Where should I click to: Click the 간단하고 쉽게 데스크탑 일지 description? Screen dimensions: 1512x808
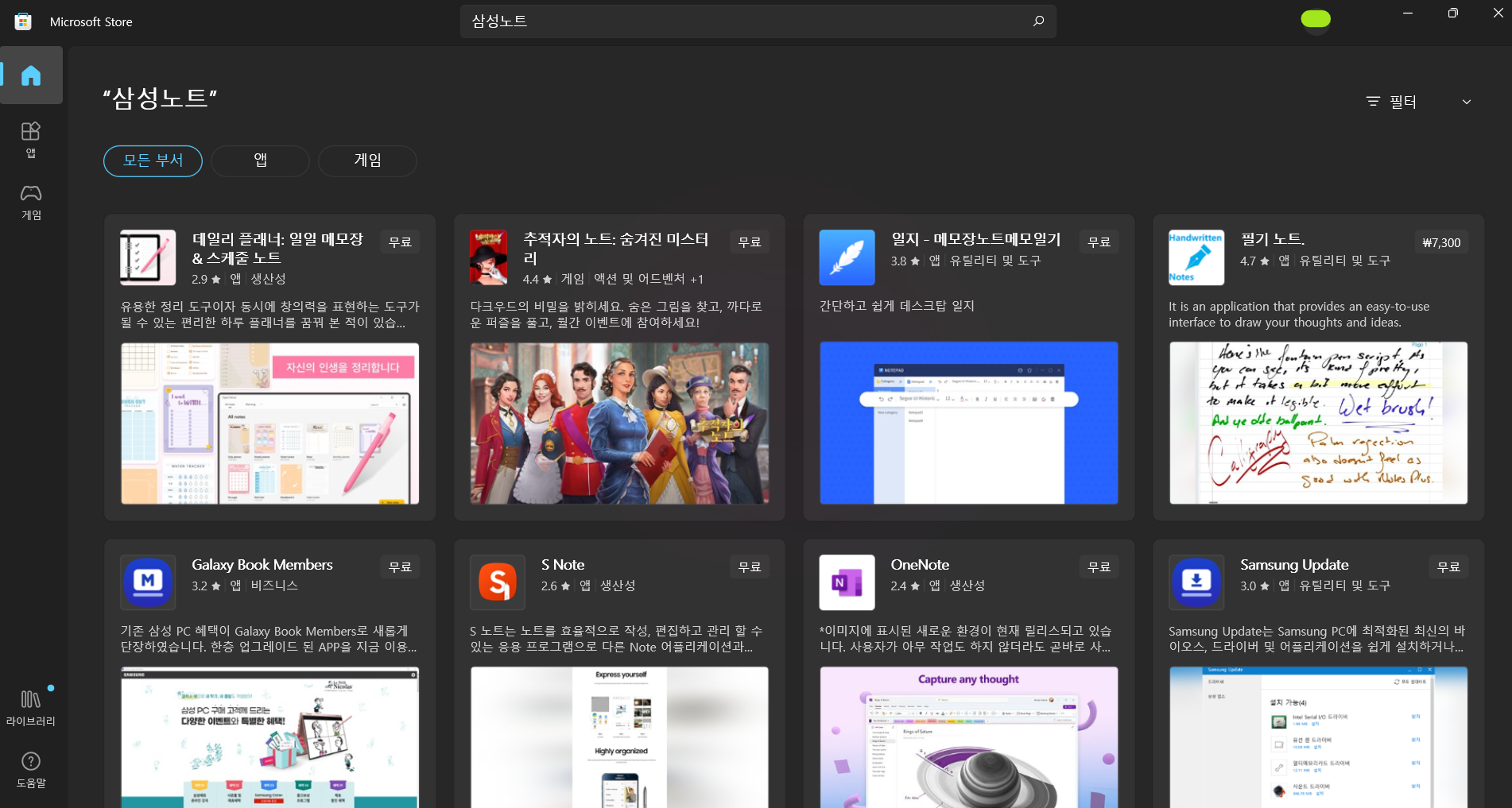[x=897, y=306]
